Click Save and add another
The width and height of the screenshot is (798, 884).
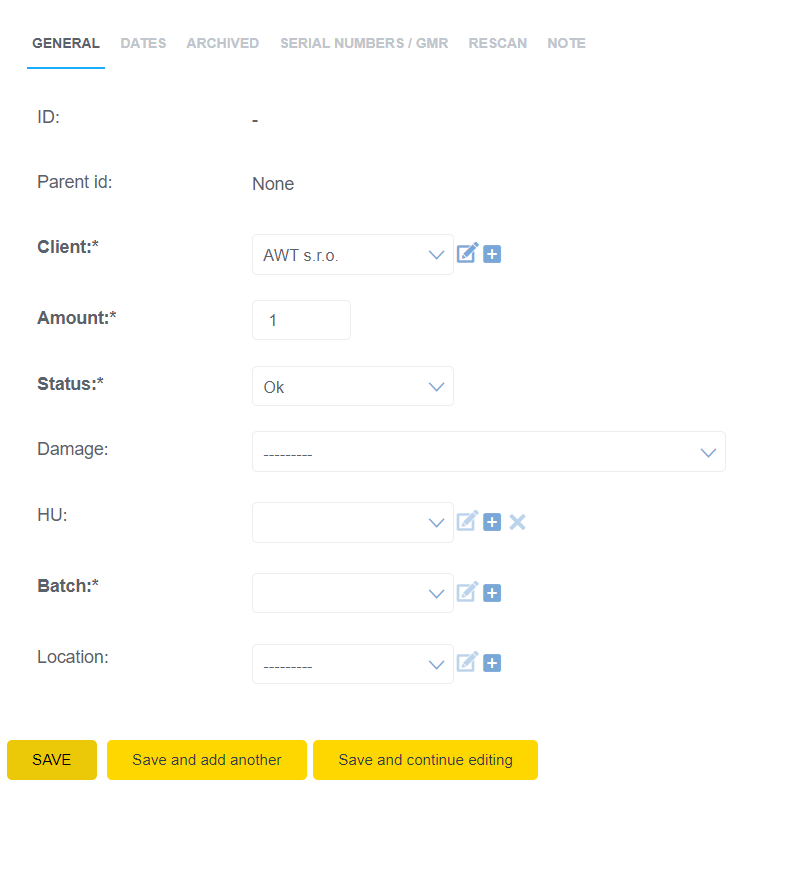point(207,760)
